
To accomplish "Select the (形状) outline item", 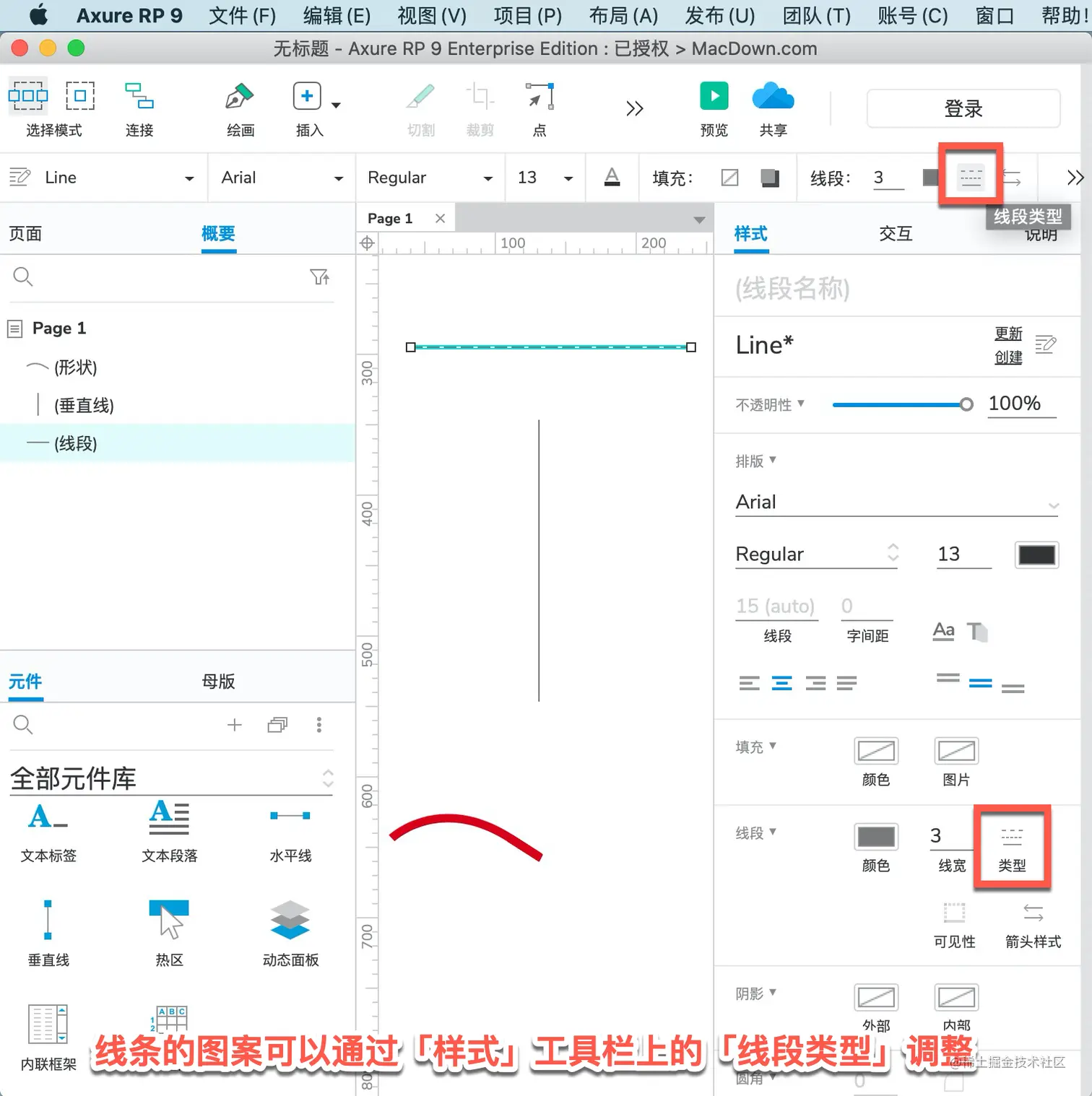I will [x=75, y=367].
